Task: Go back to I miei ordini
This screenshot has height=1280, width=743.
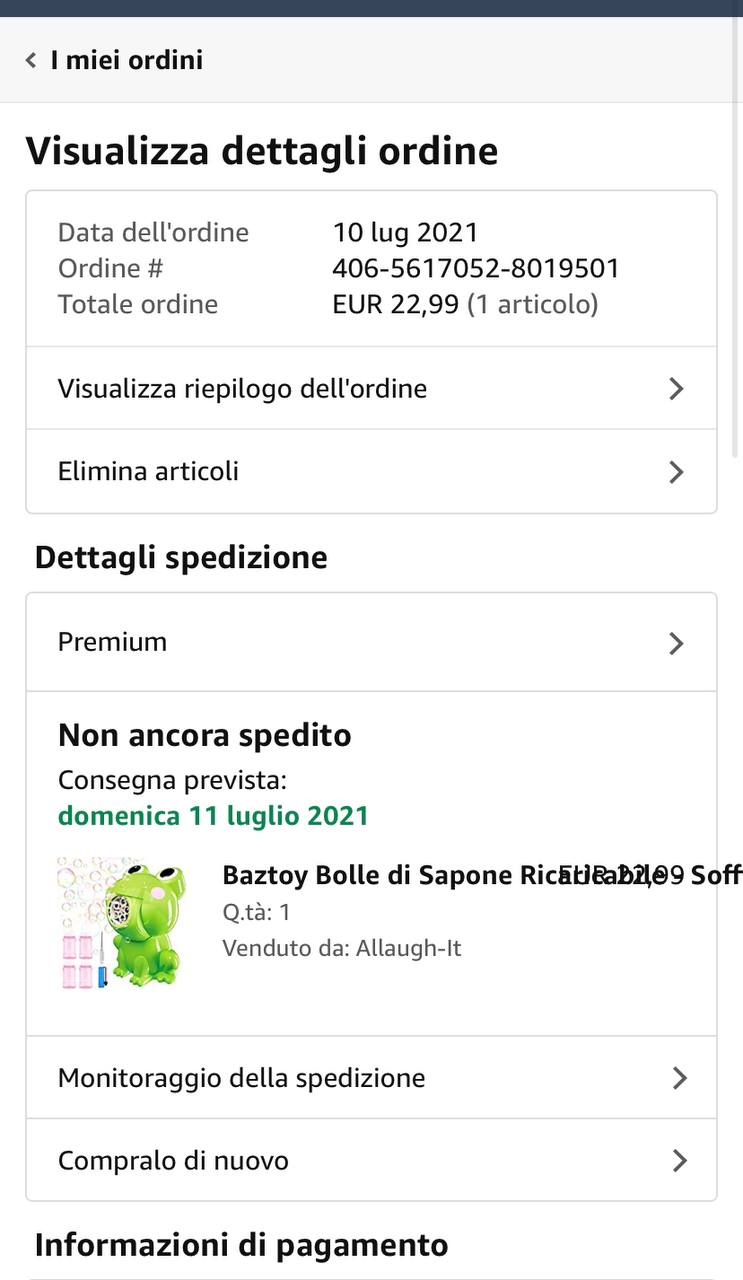Action: tap(126, 60)
